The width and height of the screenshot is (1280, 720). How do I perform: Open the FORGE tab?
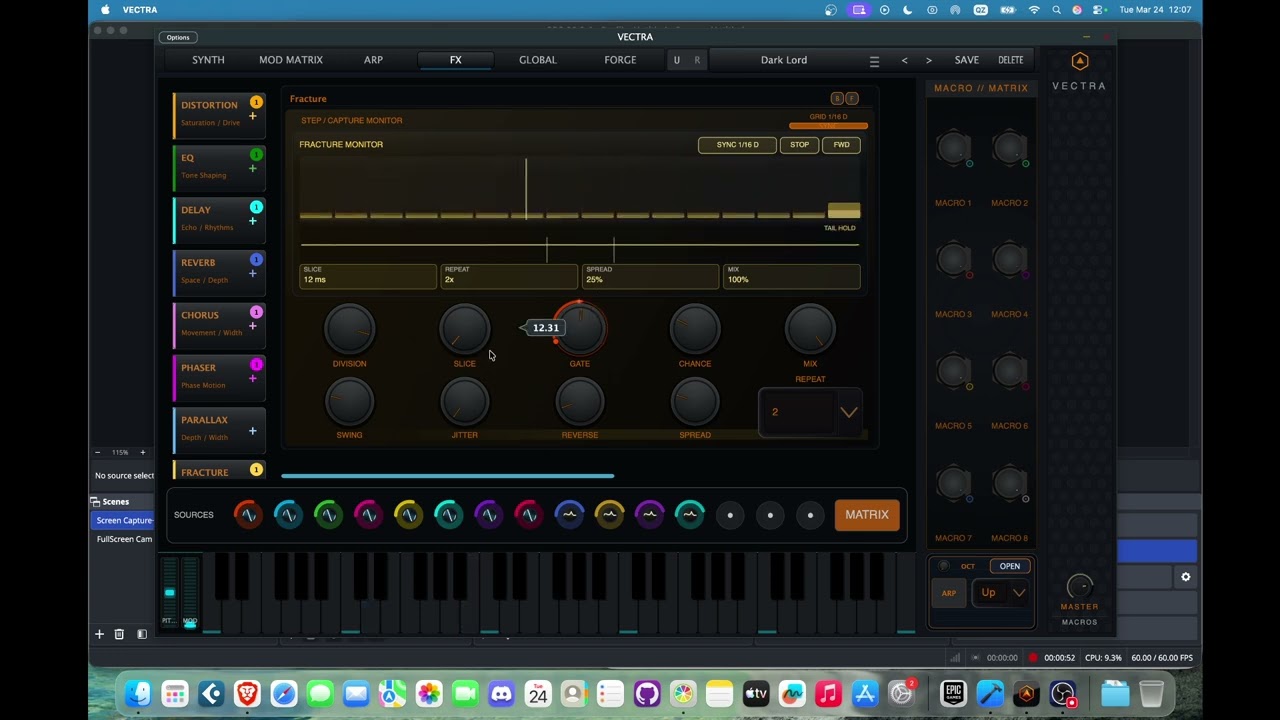coord(620,60)
